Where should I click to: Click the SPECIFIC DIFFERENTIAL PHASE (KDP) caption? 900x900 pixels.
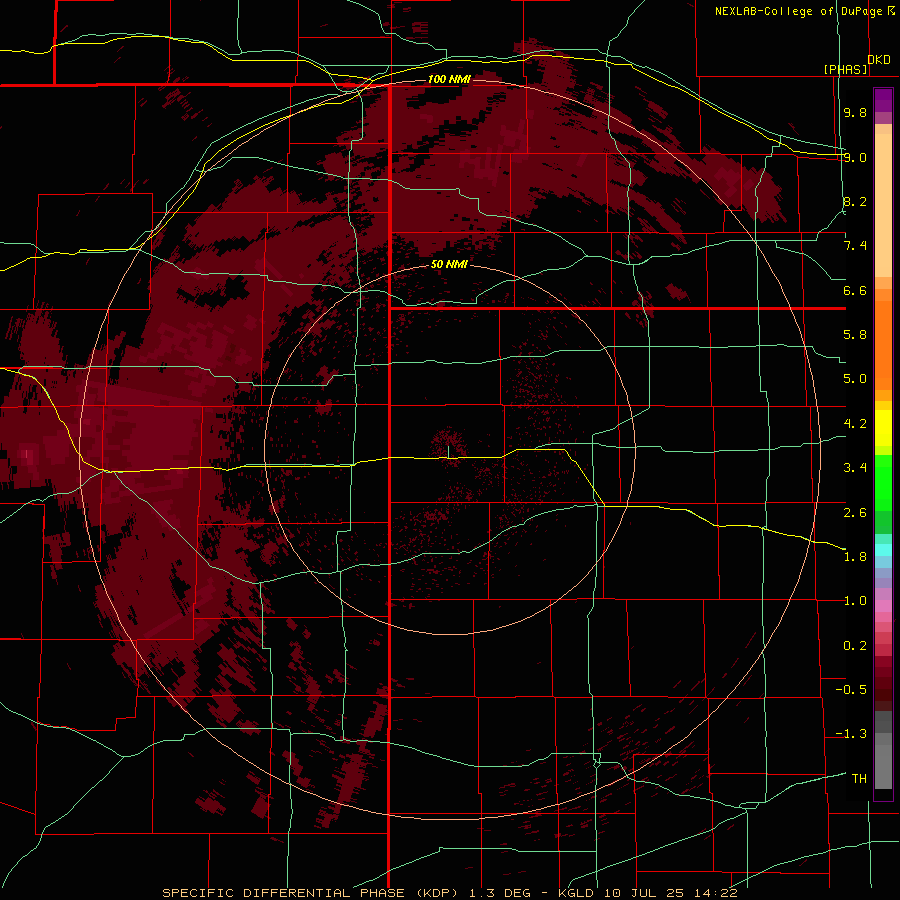tap(313, 893)
